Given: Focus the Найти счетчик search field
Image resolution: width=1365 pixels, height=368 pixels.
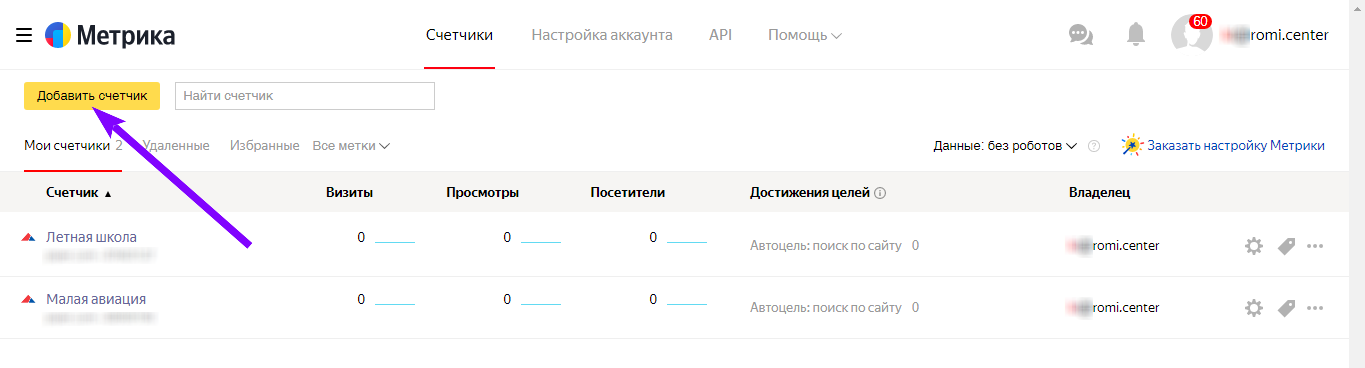Looking at the screenshot, I should 305,96.
